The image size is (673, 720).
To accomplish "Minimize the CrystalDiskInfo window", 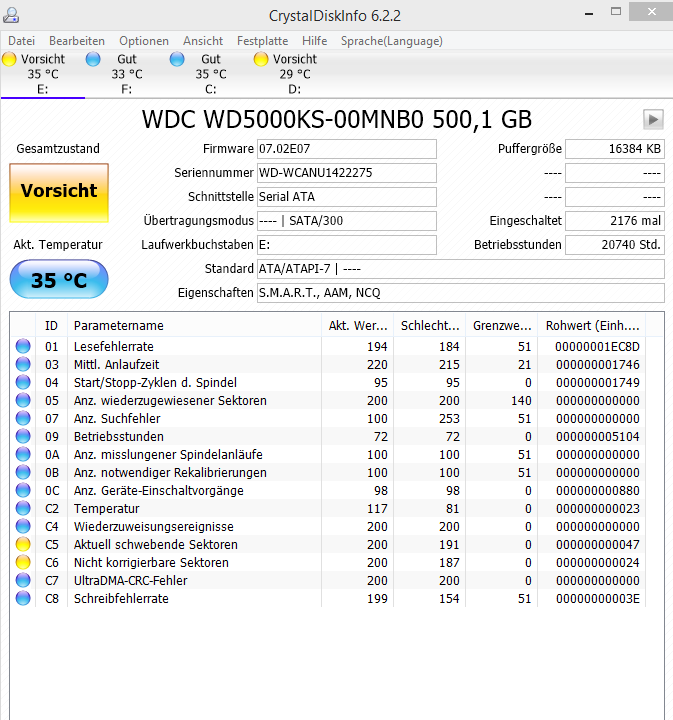I will [589, 14].
